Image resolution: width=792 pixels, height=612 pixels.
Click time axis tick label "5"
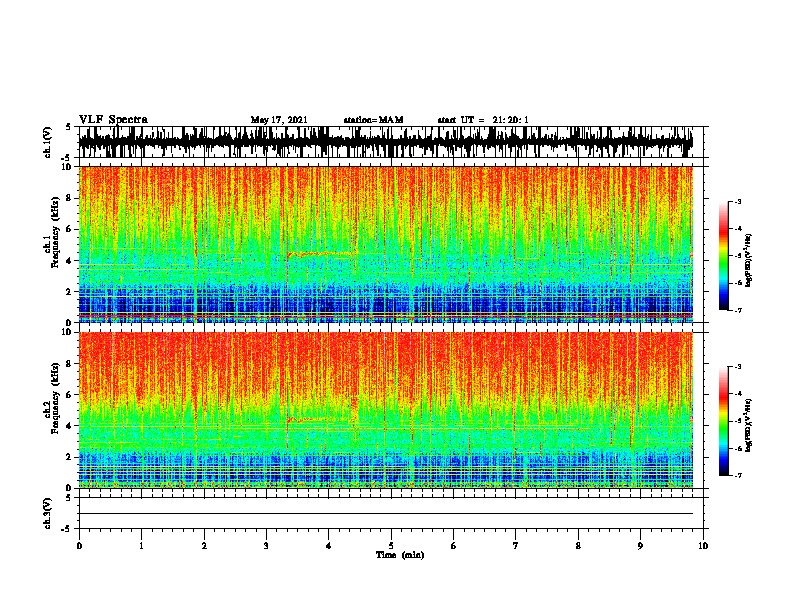(391, 546)
